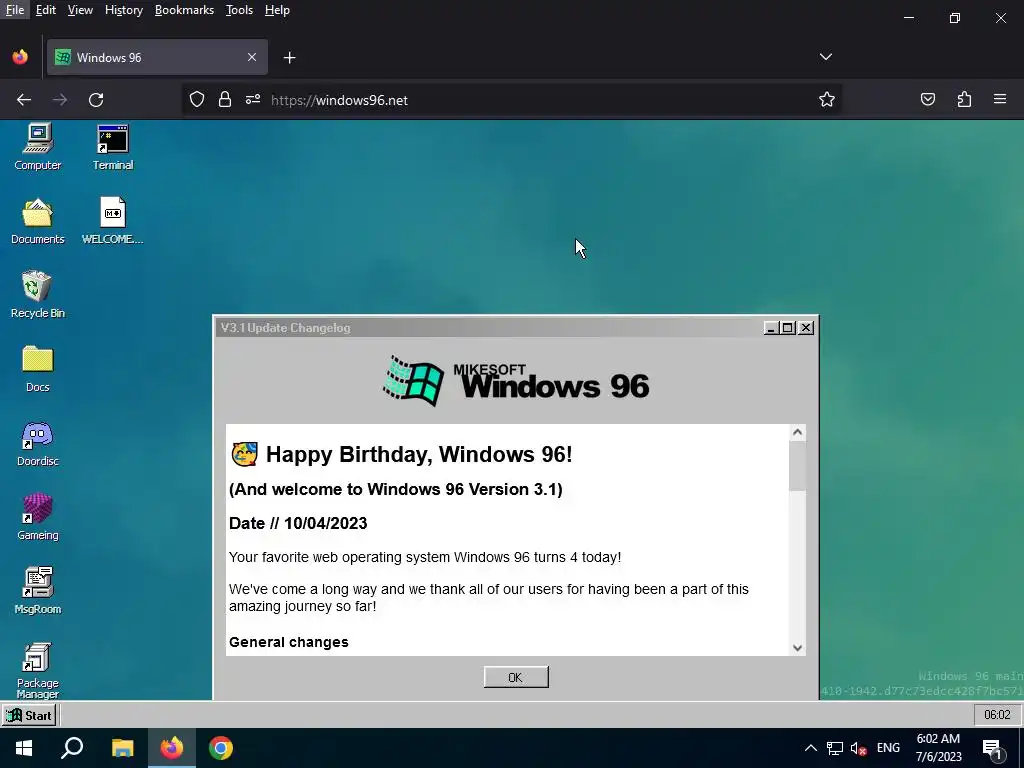Open the Terminal shortcut icon
Image resolution: width=1024 pixels, height=768 pixels.
click(x=112, y=146)
